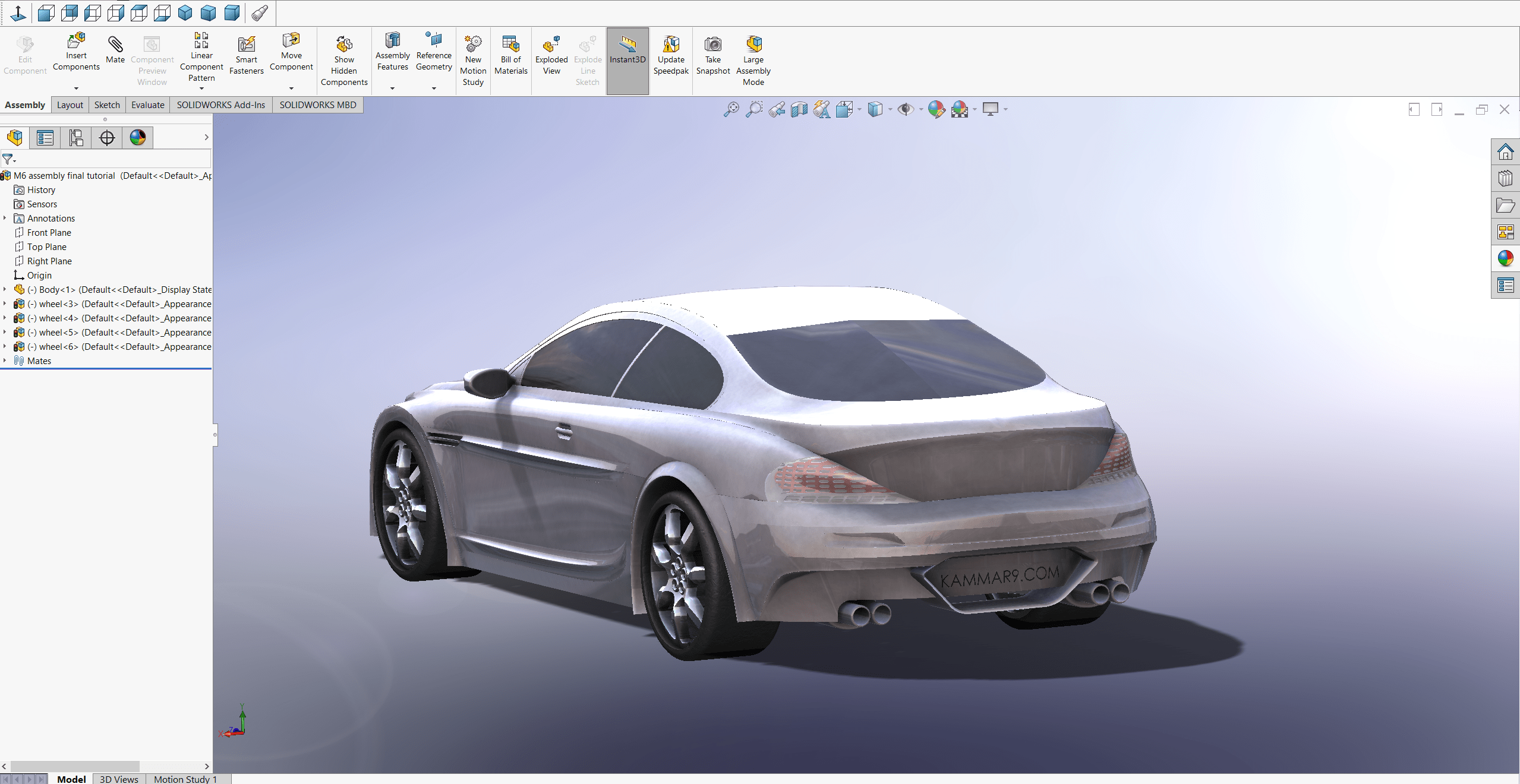Viewport: 1520px width, 784px height.
Task: Open Design Library task pane icon
Action: click(1505, 178)
